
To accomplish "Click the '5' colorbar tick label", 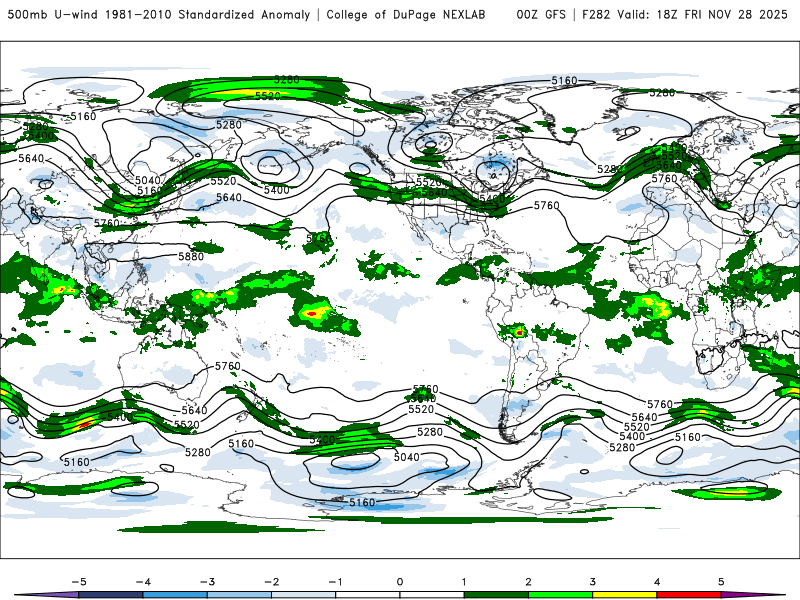I will (721, 582).
